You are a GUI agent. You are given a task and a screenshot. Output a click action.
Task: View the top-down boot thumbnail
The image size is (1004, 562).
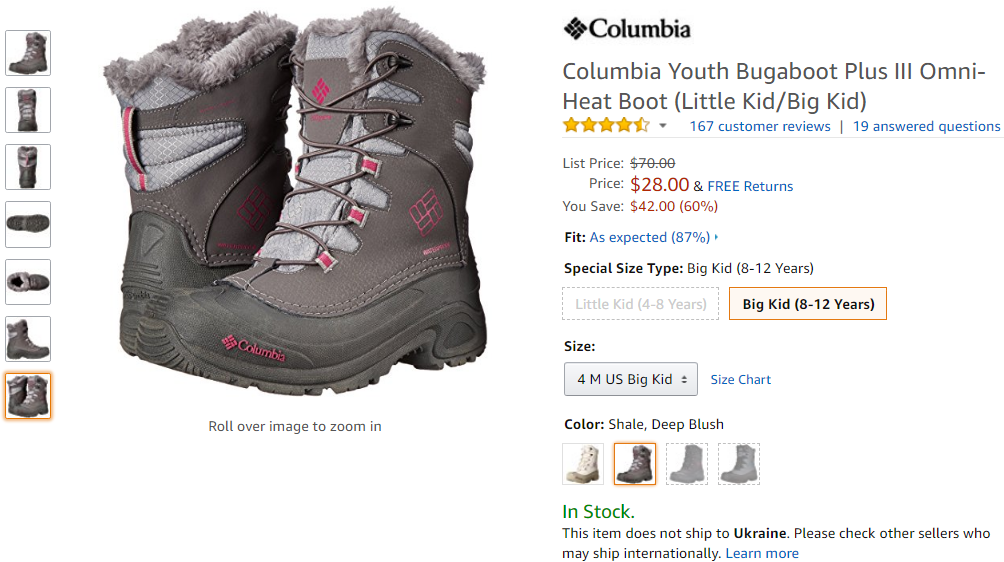[28, 282]
